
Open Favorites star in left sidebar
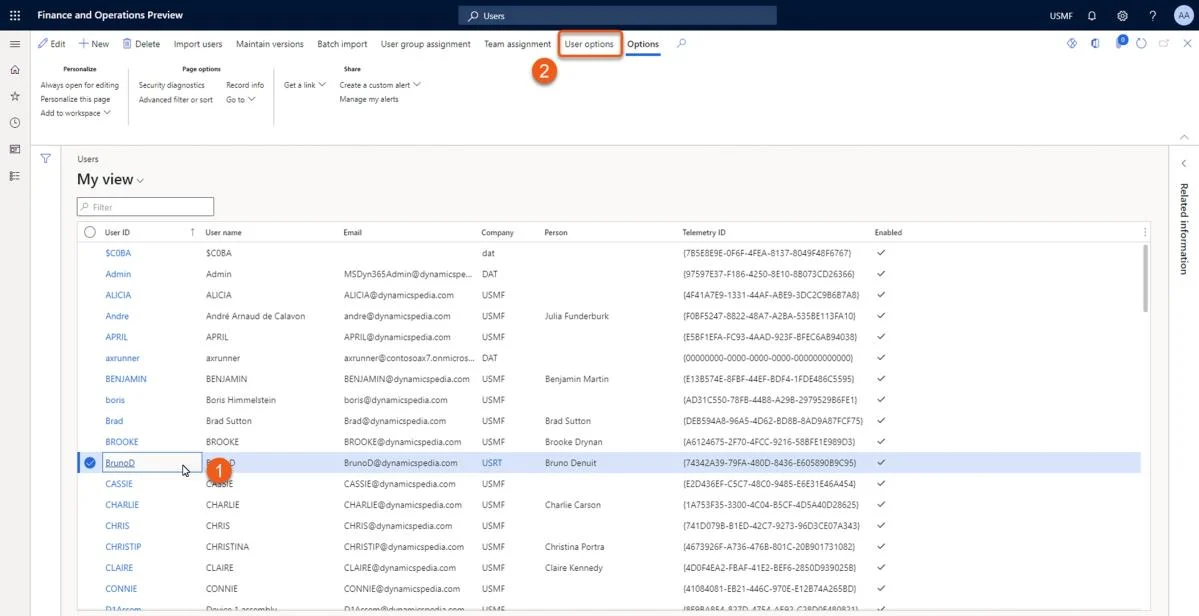pyautogui.click(x=15, y=96)
